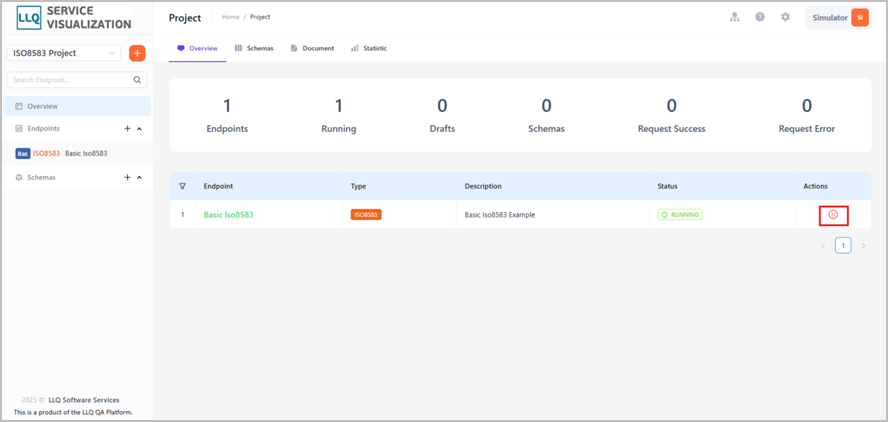888x422 pixels.
Task: Switch to the Schemas tab
Action: 254,48
